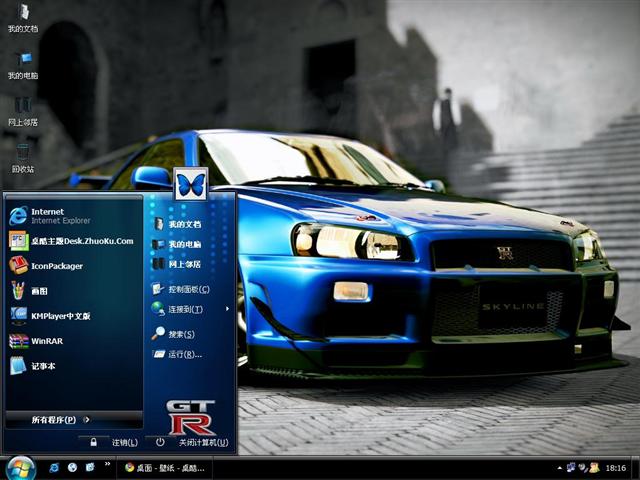Launch Internet Explorer quick launch icon
This screenshot has width=640, height=480.
[x=54, y=468]
